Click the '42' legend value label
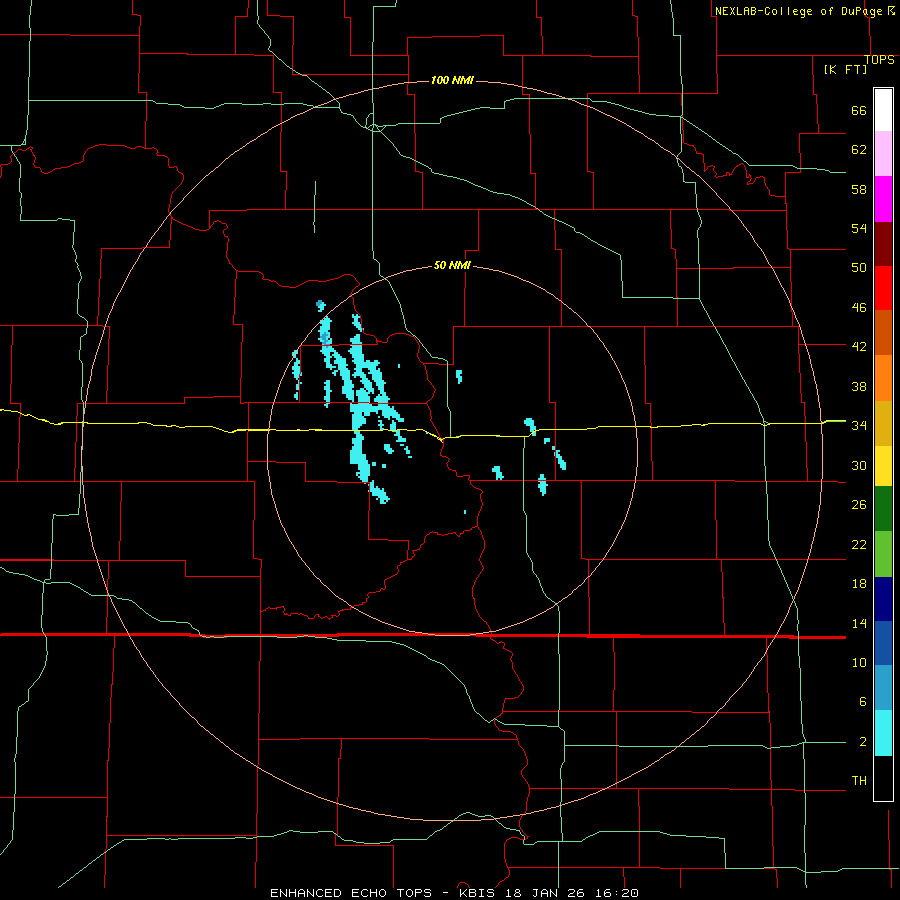The width and height of the screenshot is (900, 900). [859, 347]
